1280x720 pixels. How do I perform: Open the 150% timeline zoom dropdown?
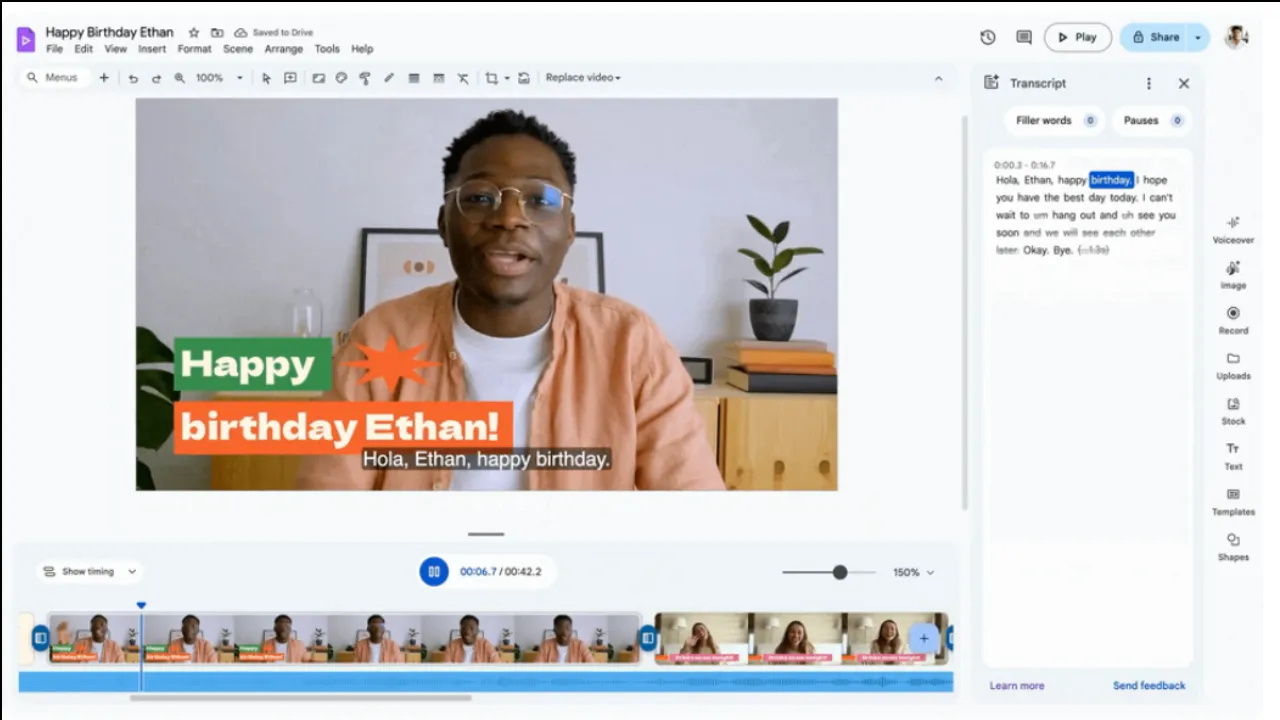pyautogui.click(x=913, y=573)
